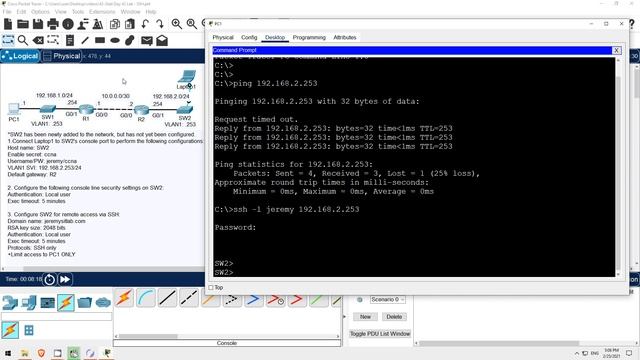Click the Print icon

tap(53, 24)
